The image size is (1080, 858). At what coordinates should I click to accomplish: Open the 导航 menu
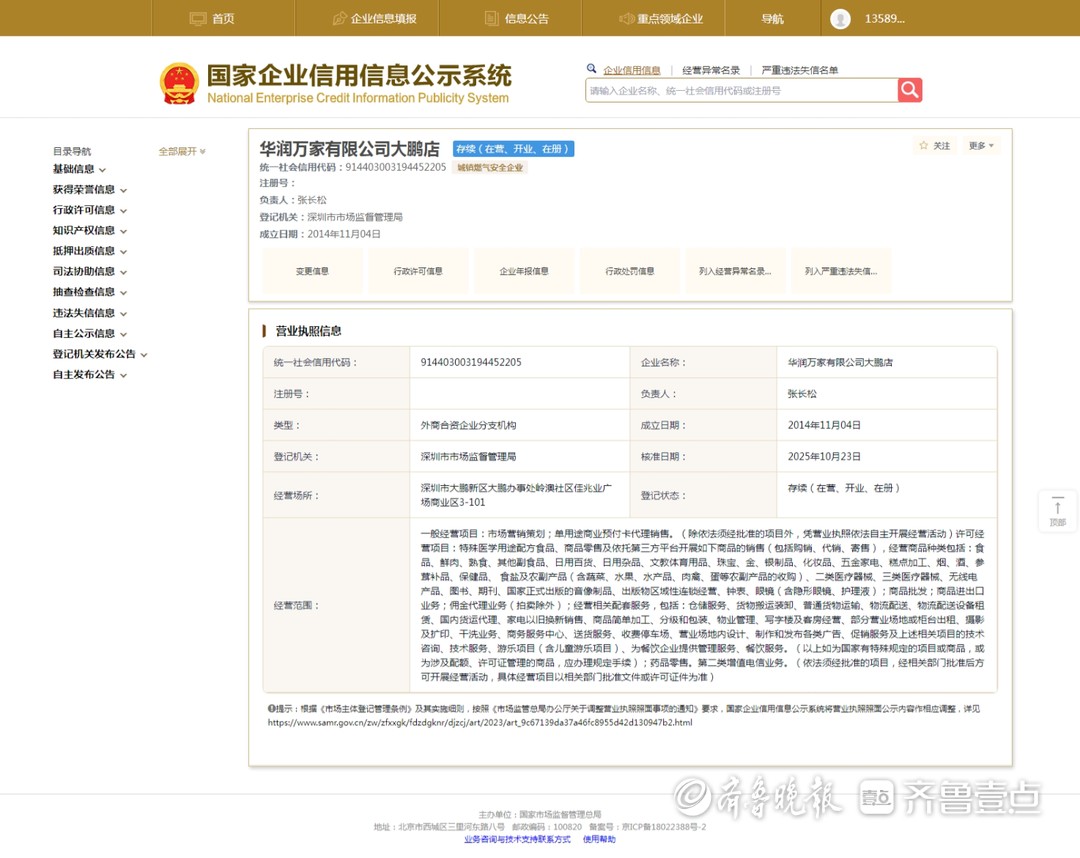tap(772, 19)
